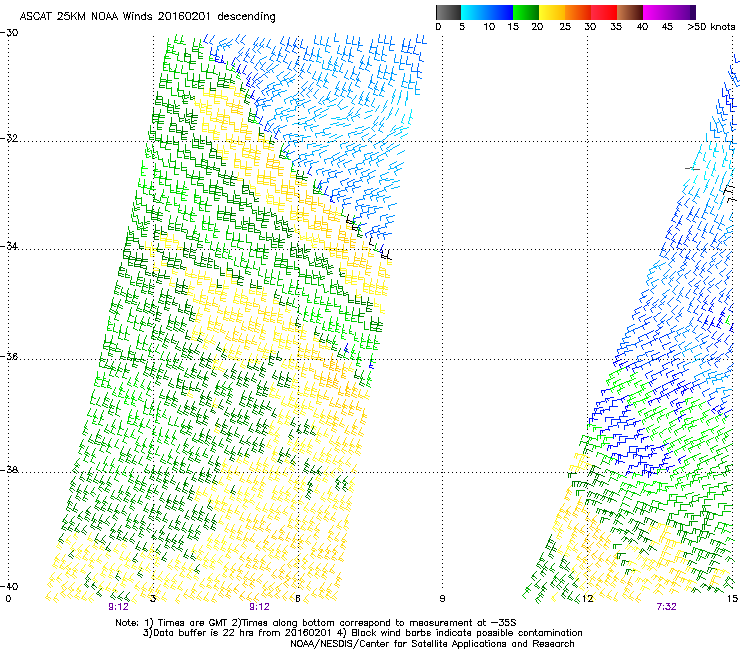The height and width of the screenshot is (650, 740).
Task: Click the green 15-20 knots legend color
Action: coord(526,12)
